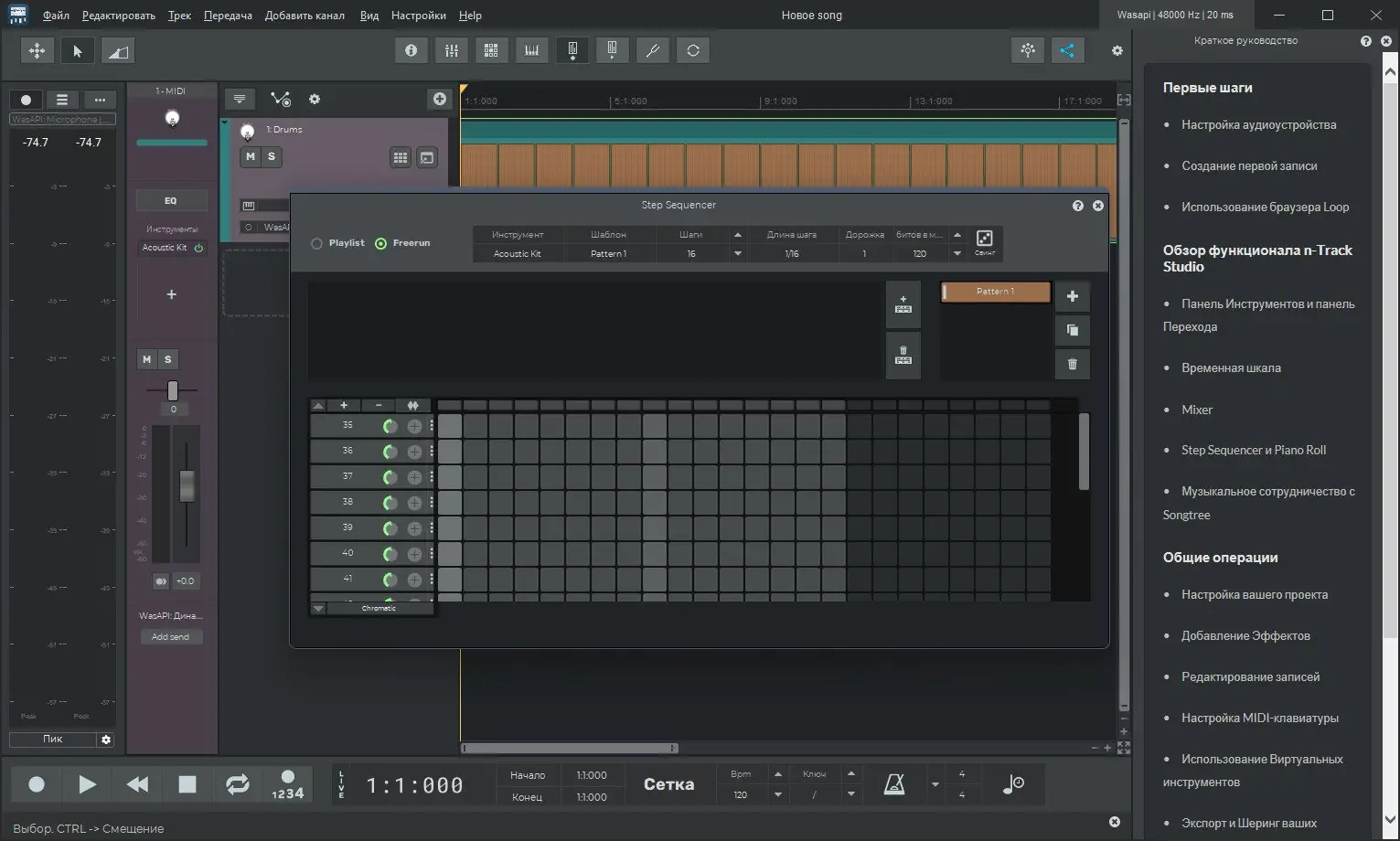The width and height of the screenshot is (1400, 841).
Task: Click the Add send button
Action: 171,636
